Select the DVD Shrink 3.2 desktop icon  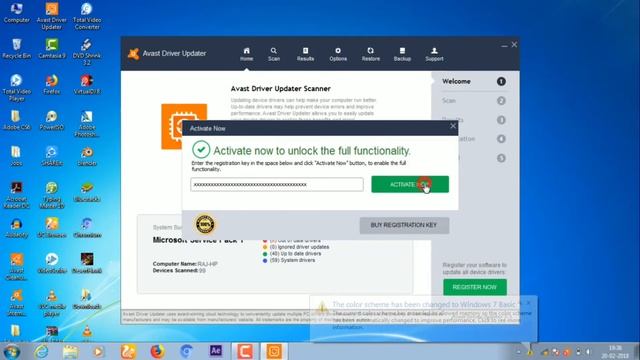(x=87, y=52)
